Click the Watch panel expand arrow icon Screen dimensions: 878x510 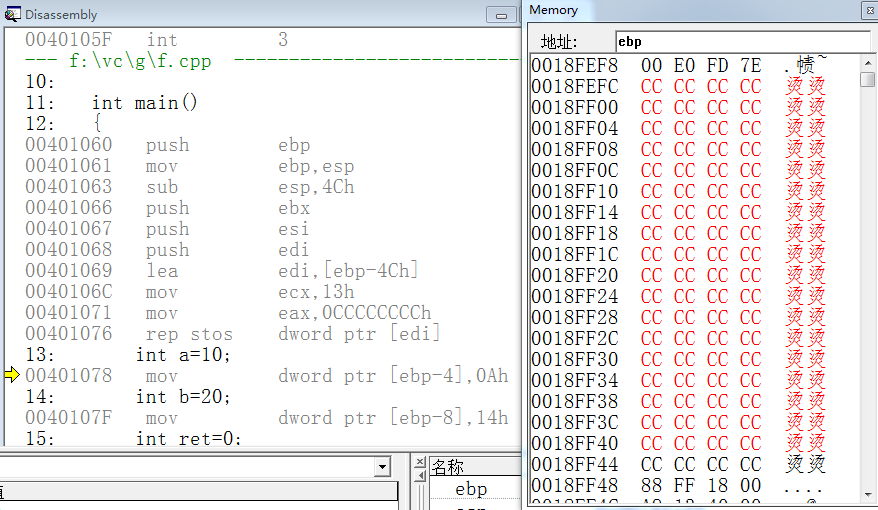click(420, 476)
